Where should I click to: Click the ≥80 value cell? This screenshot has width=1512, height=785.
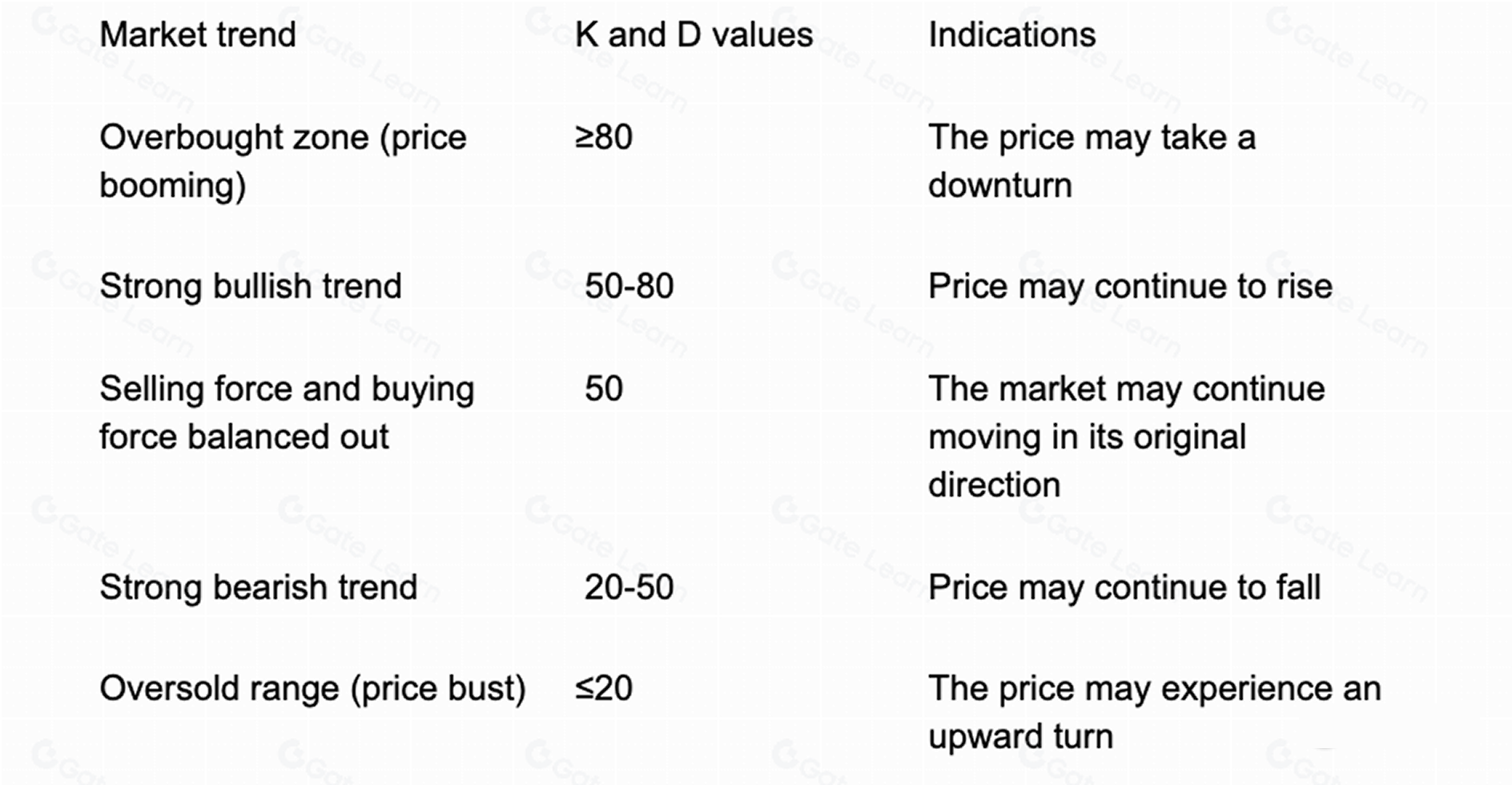pos(604,137)
